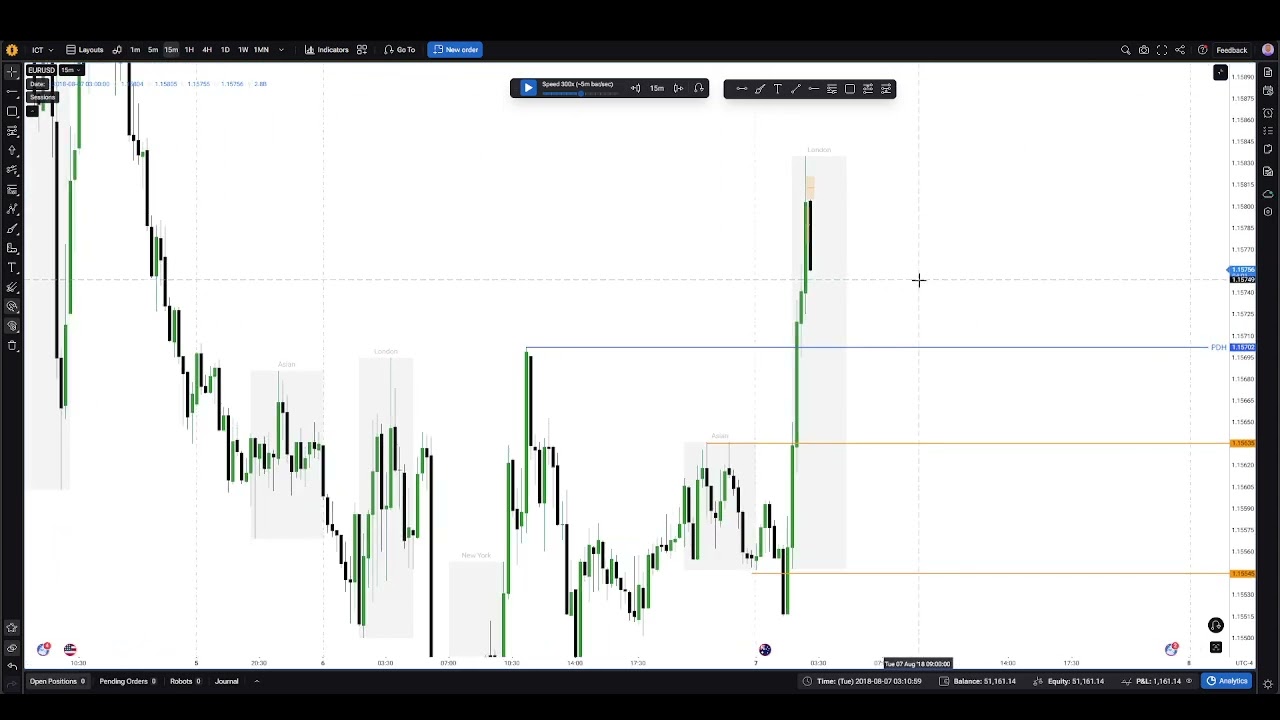Image resolution: width=1280 pixels, height=720 pixels.
Task: Open settings gear icon at bottom right
Action: [x=1268, y=684]
